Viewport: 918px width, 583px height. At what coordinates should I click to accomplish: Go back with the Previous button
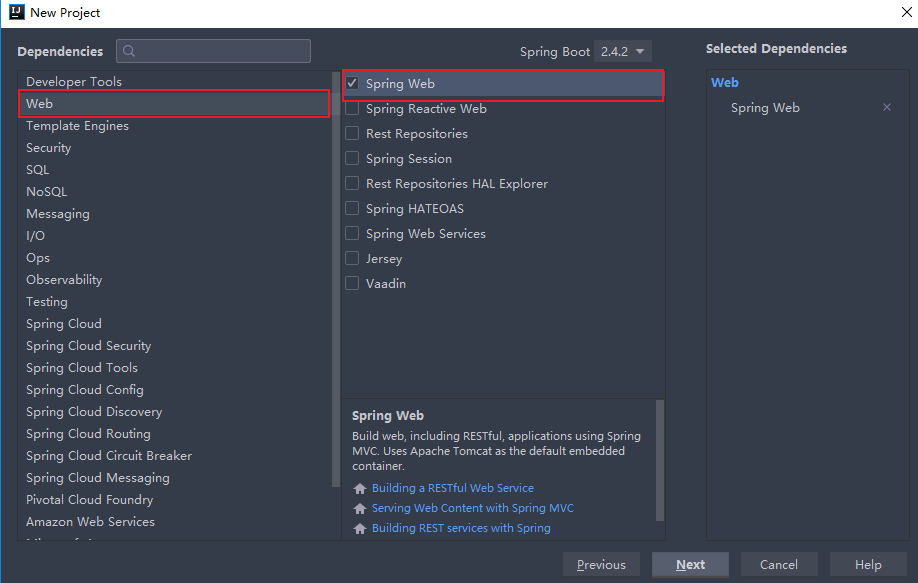pyautogui.click(x=601, y=565)
